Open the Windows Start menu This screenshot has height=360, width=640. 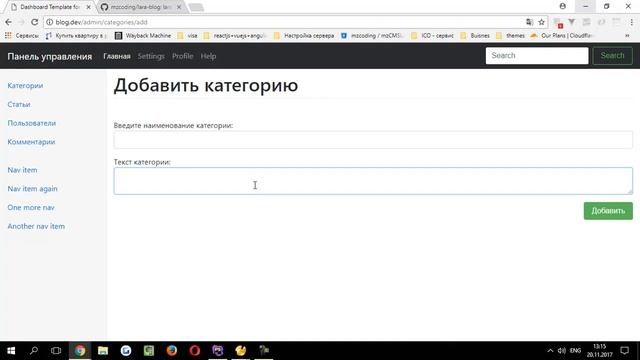(x=11, y=351)
